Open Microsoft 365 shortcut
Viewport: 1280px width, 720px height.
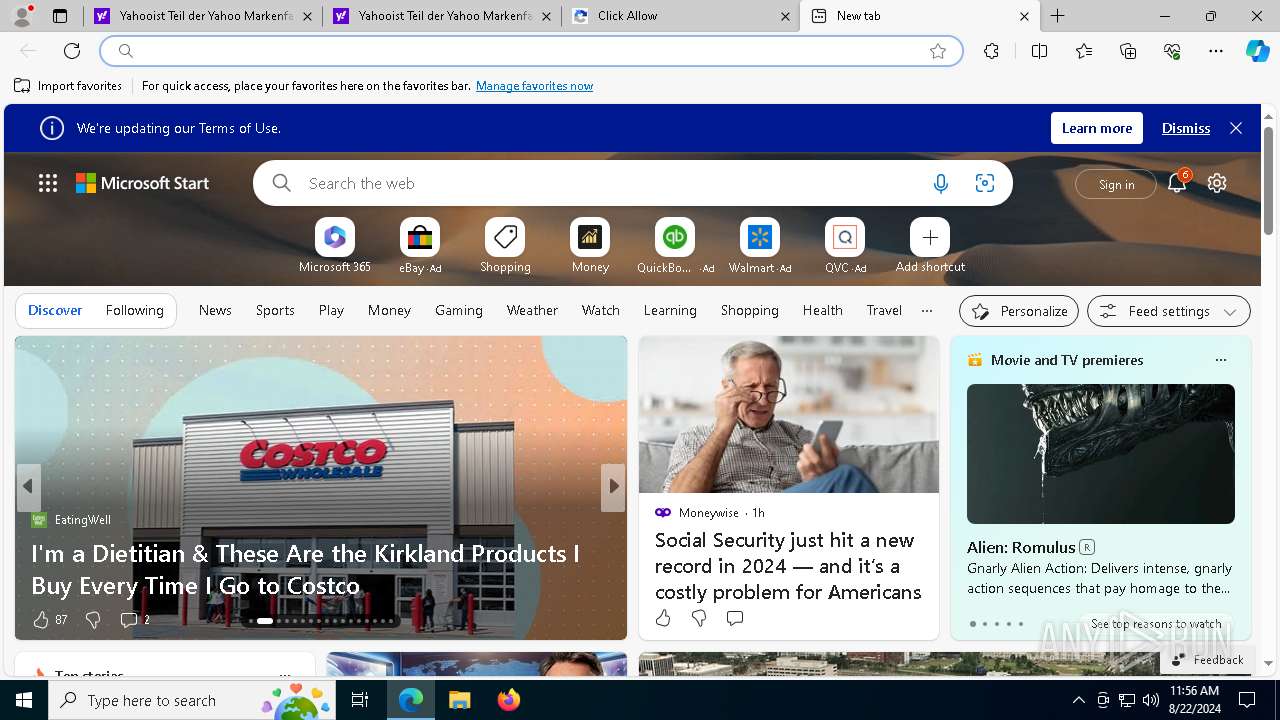pos(335,245)
